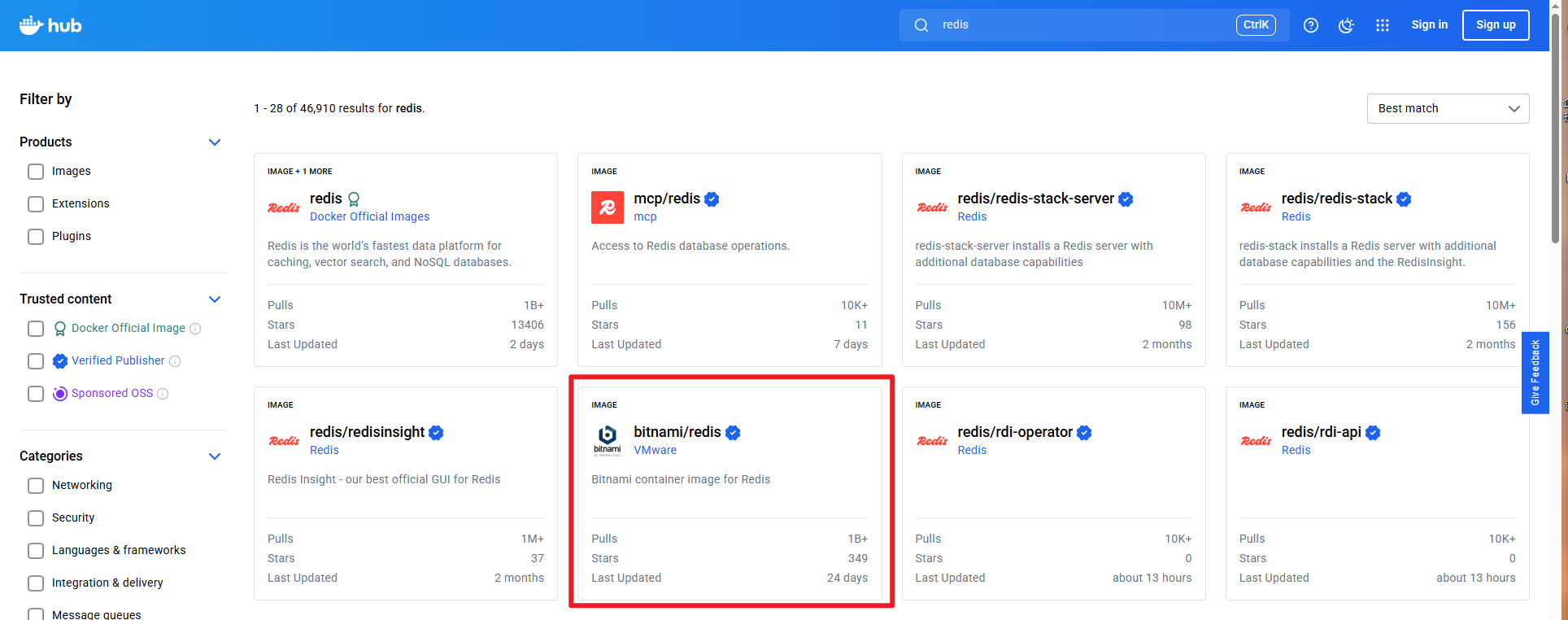Click 'IMAGE + 1 MORE' label
The width and height of the screenshot is (1568, 620).
coord(299,172)
